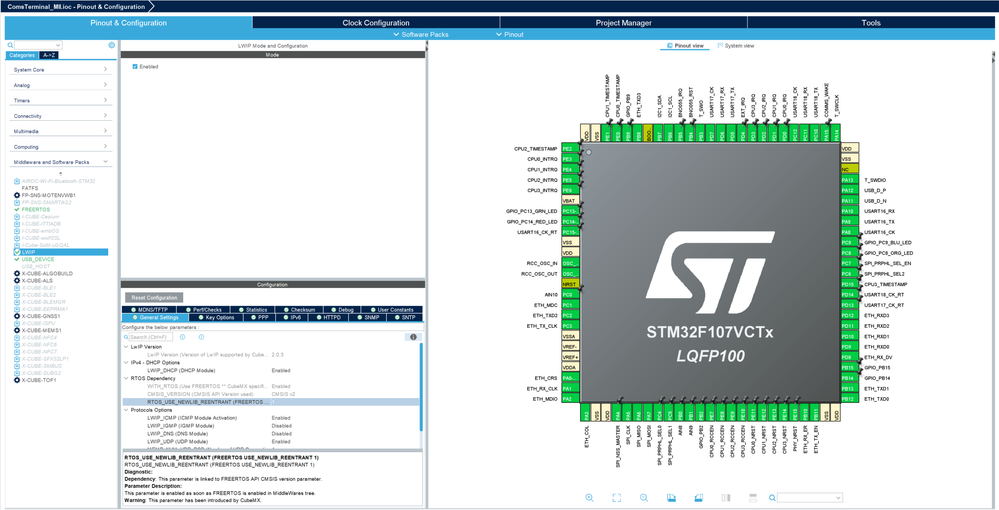Open the category settings gear icon
The width and height of the screenshot is (999, 510).
click(111, 45)
